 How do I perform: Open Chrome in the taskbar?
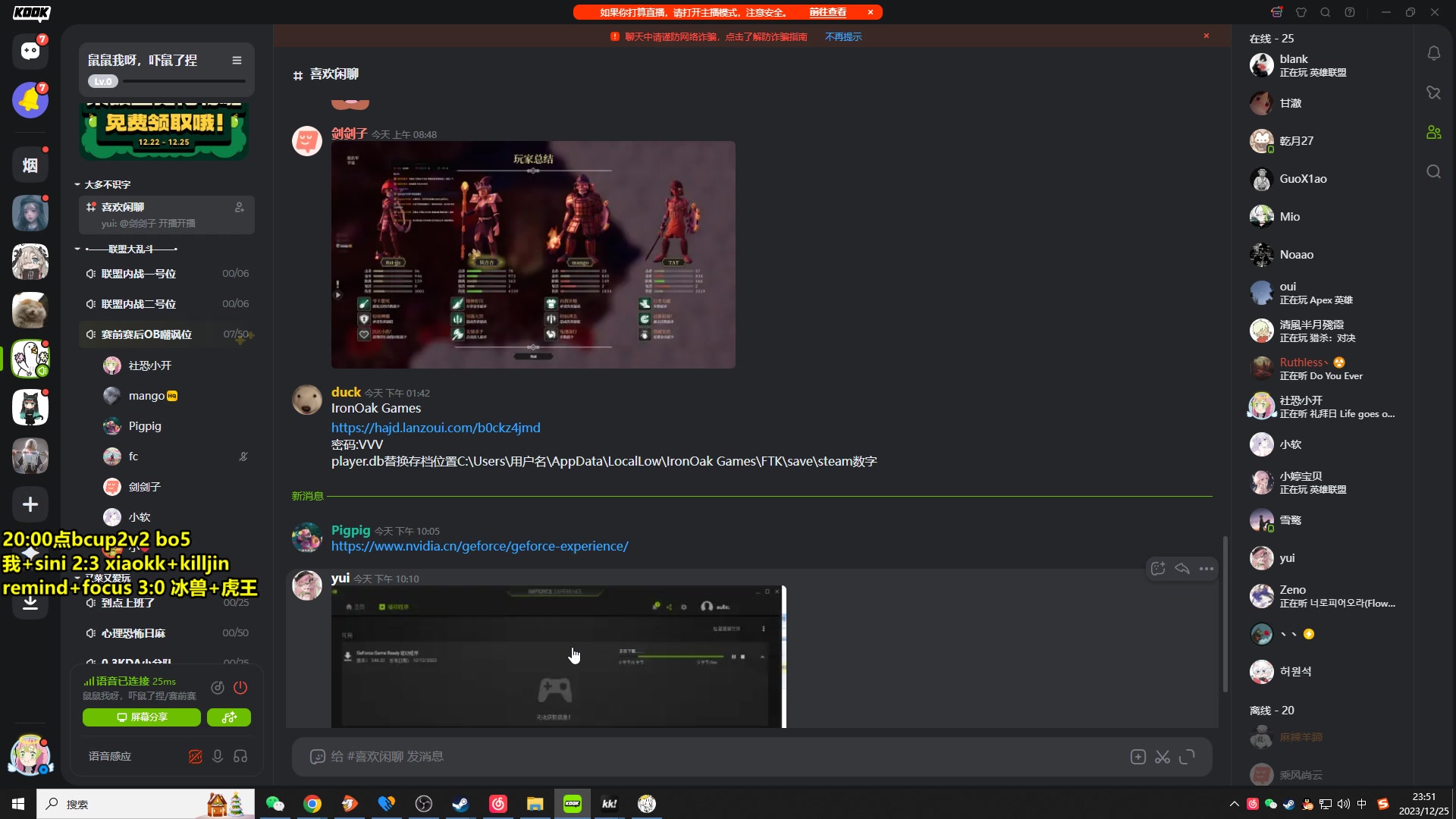pyautogui.click(x=312, y=804)
